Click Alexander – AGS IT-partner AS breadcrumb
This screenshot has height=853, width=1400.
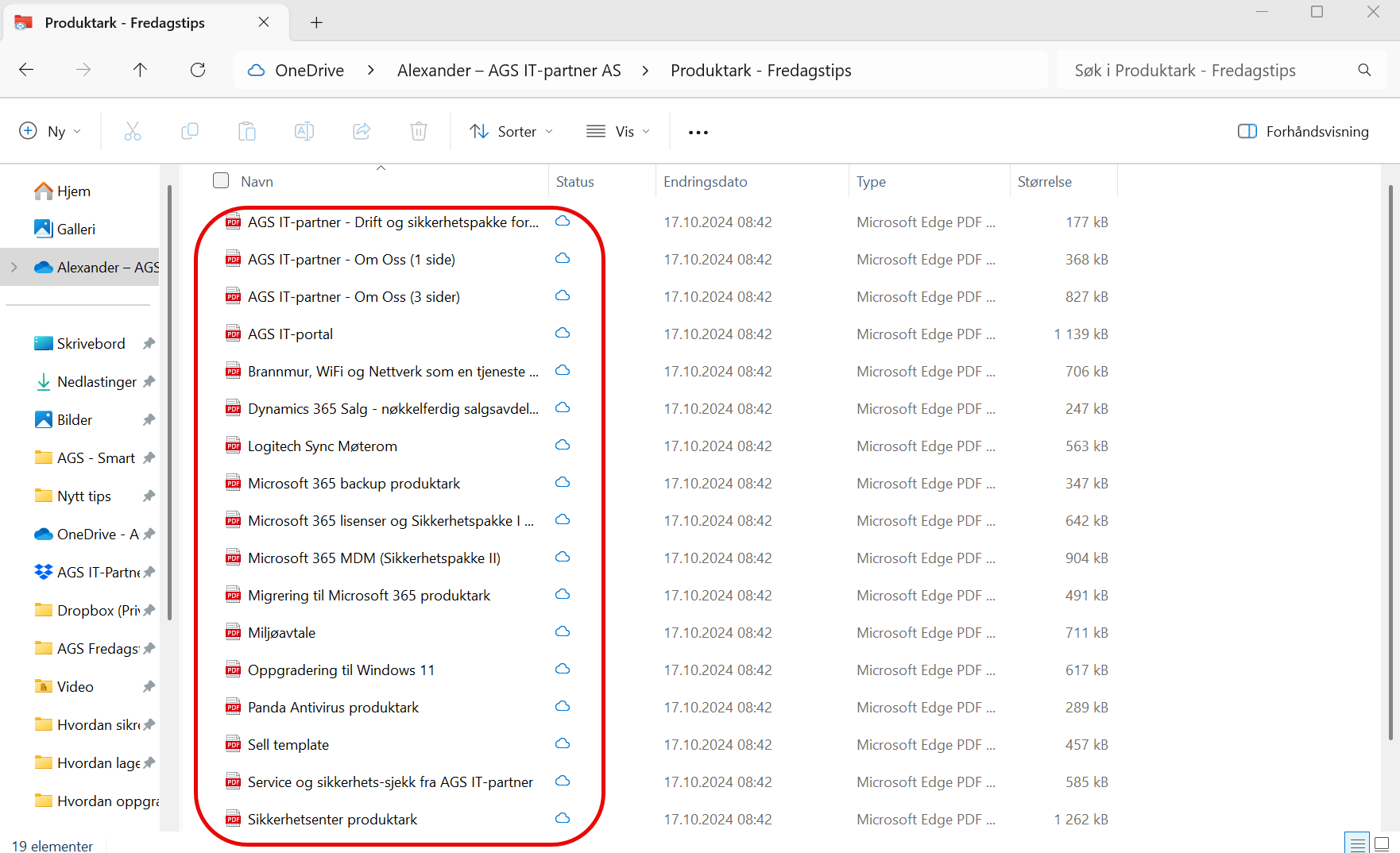(509, 70)
